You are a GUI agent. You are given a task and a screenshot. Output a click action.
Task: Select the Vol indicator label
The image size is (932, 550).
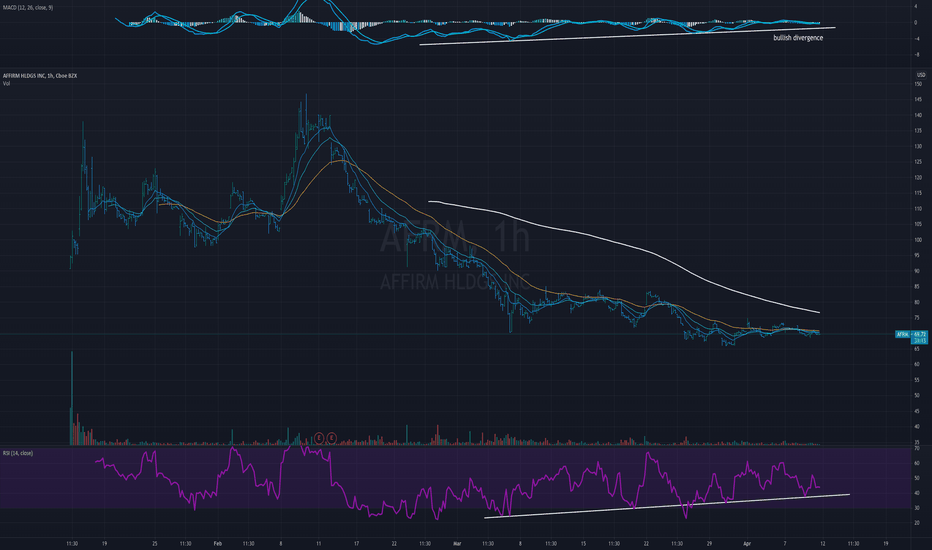click(x=6, y=84)
